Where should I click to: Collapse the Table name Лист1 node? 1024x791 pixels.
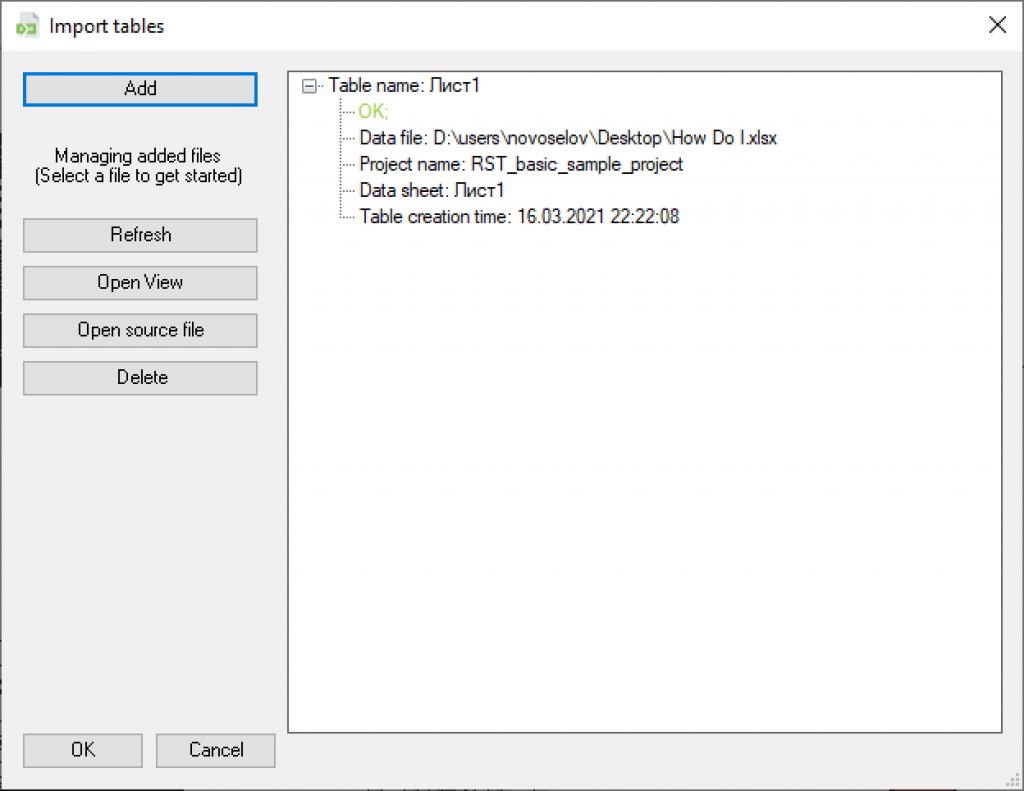[x=309, y=86]
